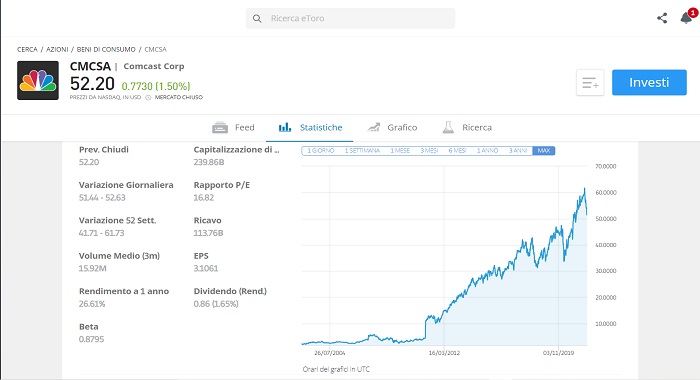Click the 16/03/2012 chart date label
The height and width of the screenshot is (380, 700).
click(444, 353)
